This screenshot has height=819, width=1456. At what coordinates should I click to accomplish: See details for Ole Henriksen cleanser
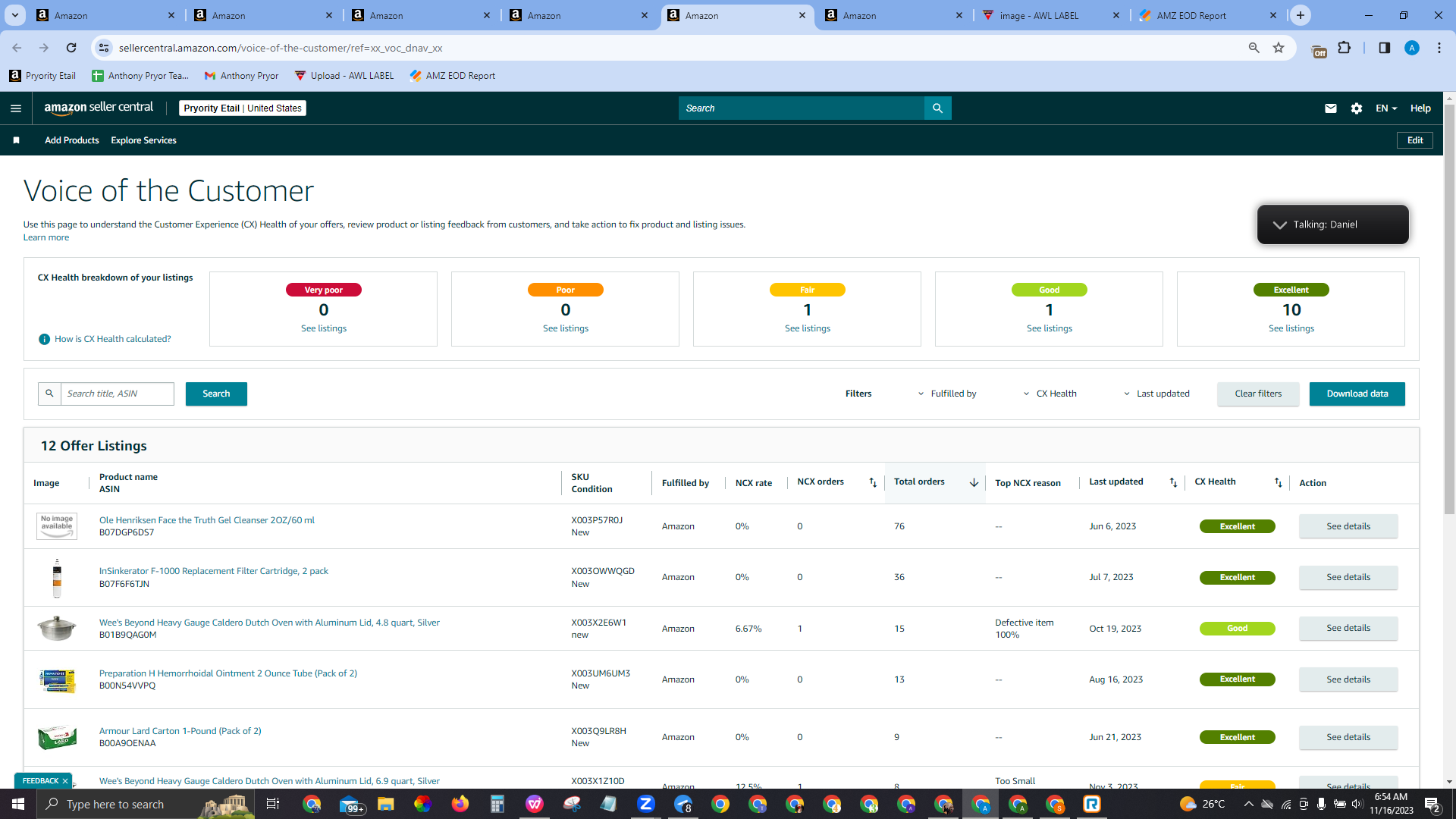tap(1348, 526)
